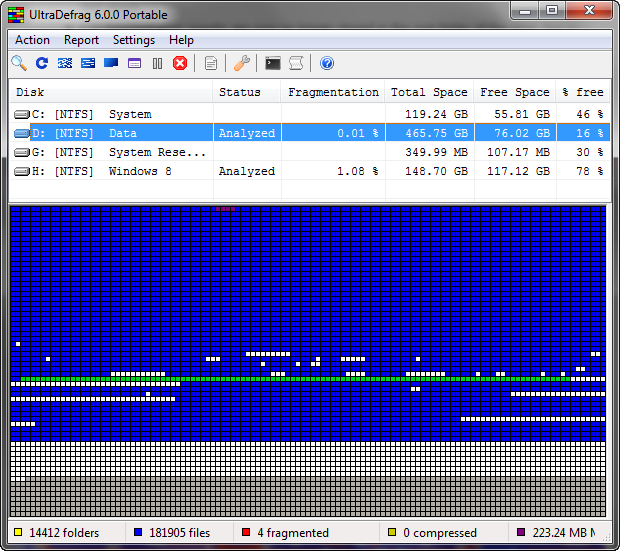
Task: Click the purple MFT blocks in cluster map
Action: pos(225,209)
